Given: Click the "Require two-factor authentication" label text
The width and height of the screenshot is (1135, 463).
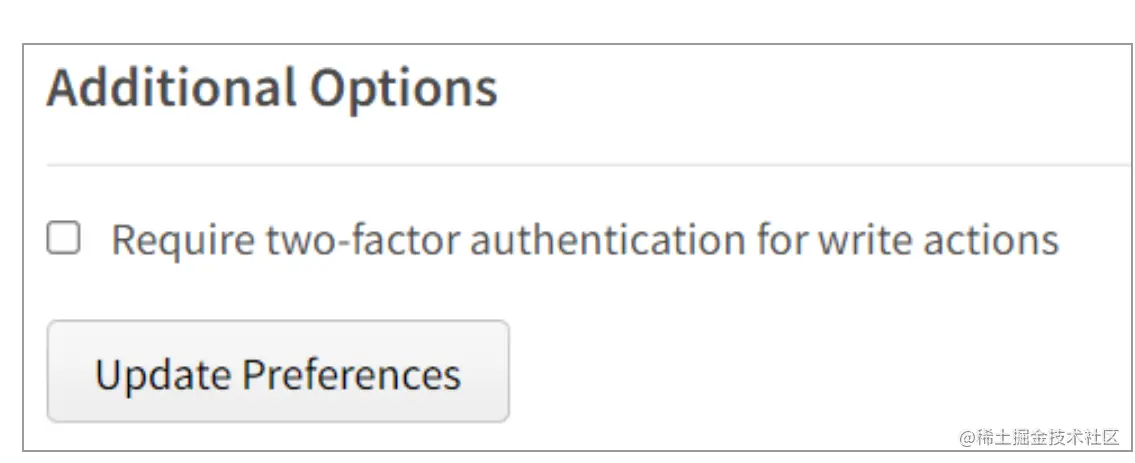Looking at the screenshot, I should click(x=584, y=241).
